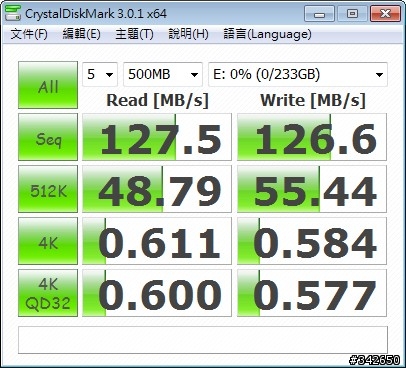This screenshot has width=406, height=368.
Task: Click the Write [MB/s] column header
Action: tap(313, 100)
